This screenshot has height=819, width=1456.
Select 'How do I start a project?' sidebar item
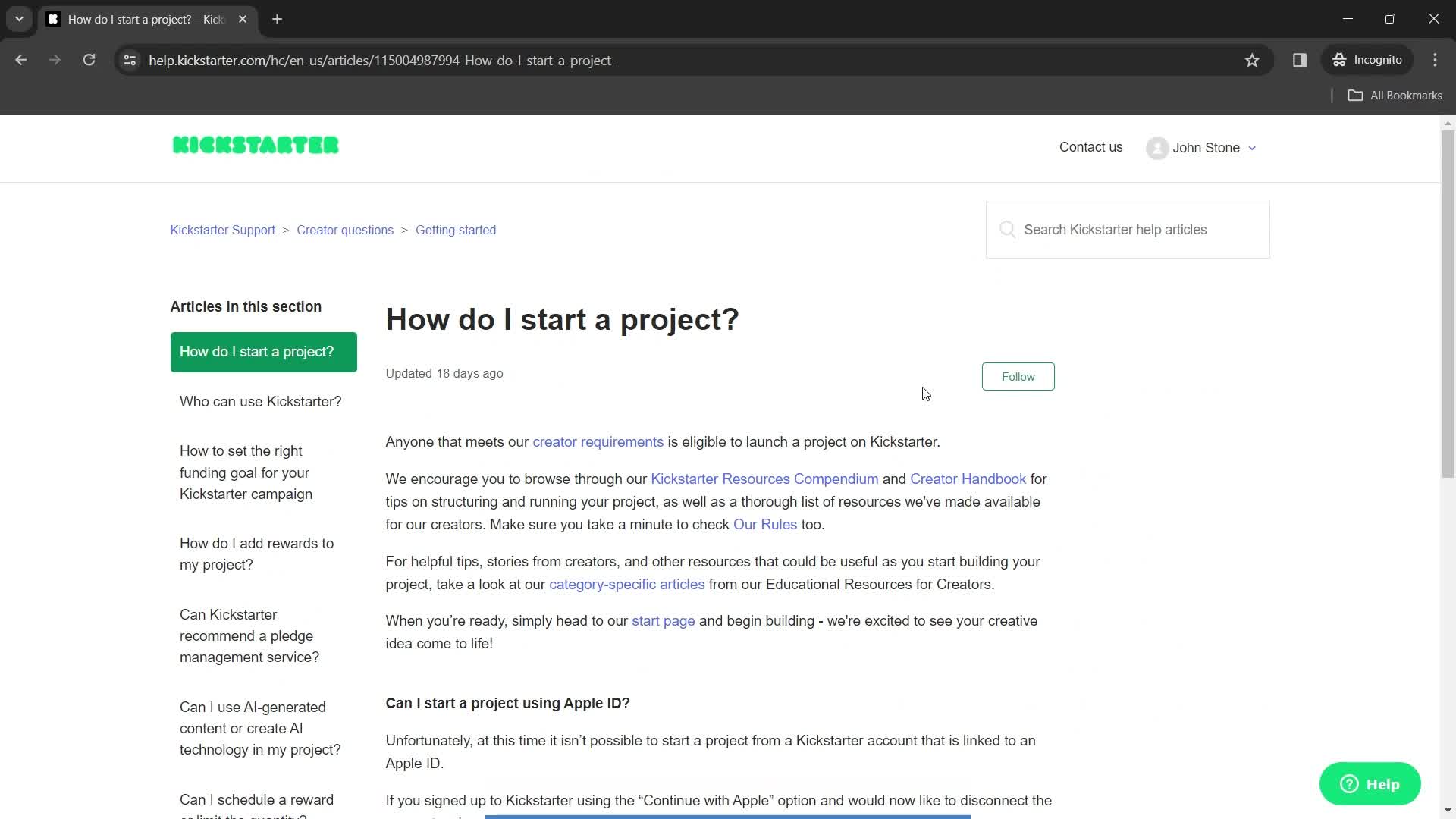[263, 352]
